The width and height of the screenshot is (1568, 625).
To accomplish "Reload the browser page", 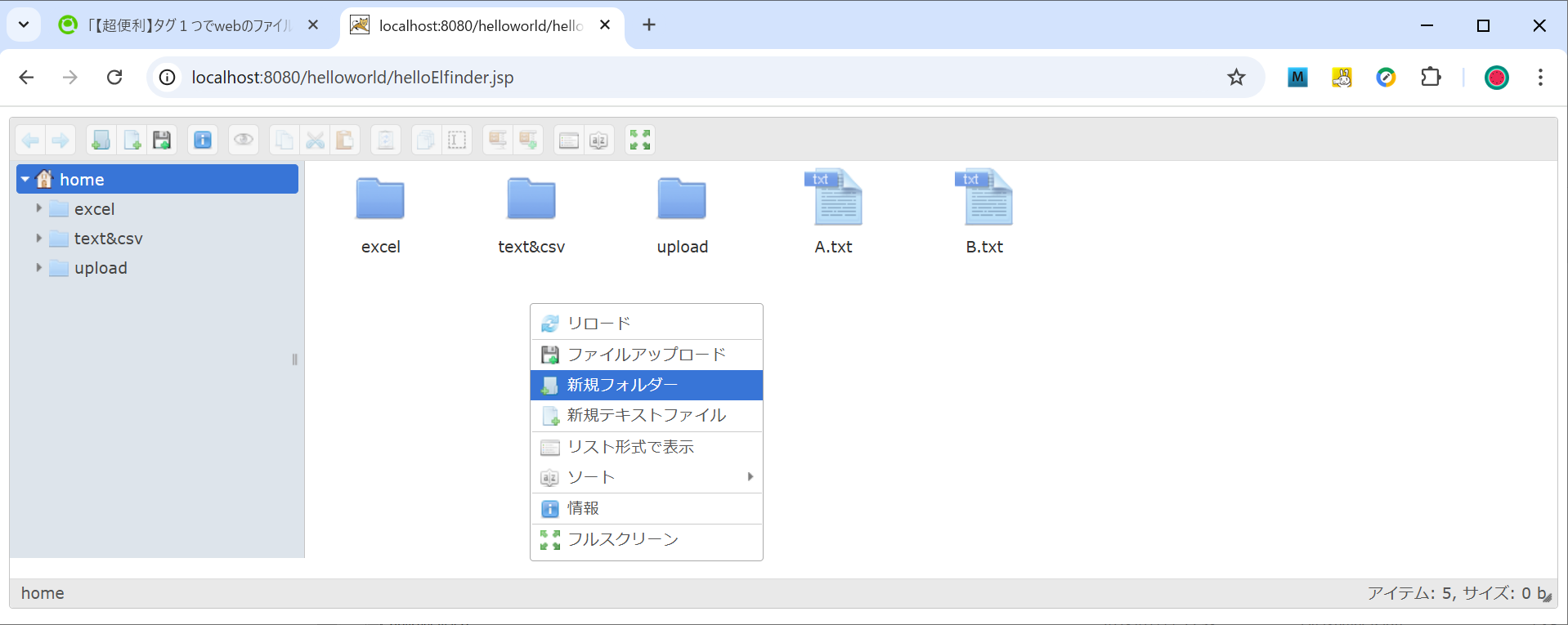I will point(114,77).
